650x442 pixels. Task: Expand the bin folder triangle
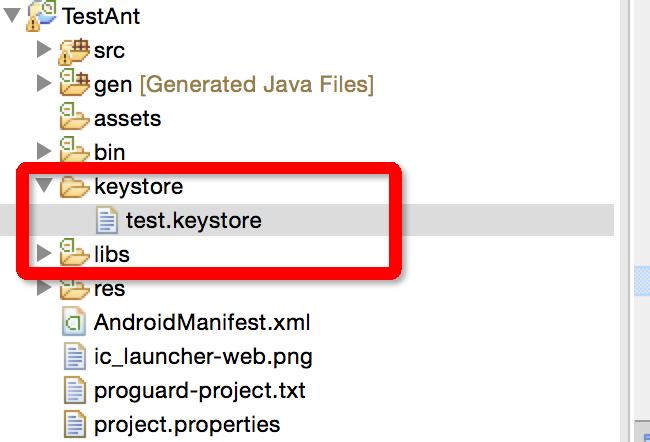[43, 152]
